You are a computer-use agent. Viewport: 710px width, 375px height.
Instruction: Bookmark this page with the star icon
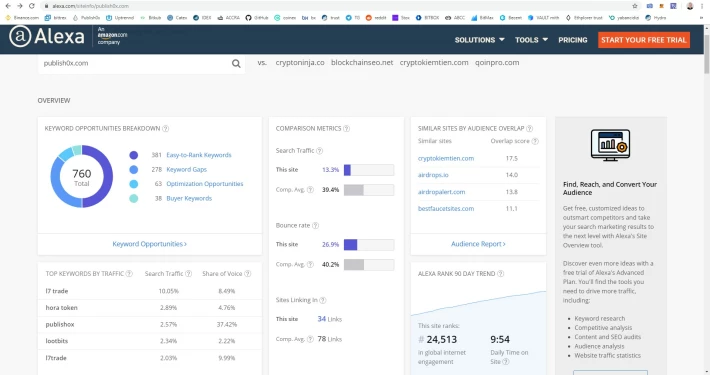coord(635,6)
